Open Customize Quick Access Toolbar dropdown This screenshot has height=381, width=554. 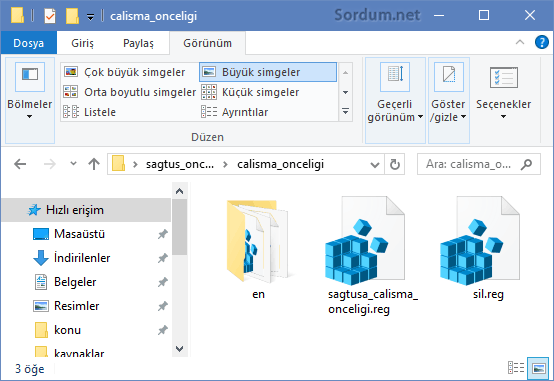[90, 16]
